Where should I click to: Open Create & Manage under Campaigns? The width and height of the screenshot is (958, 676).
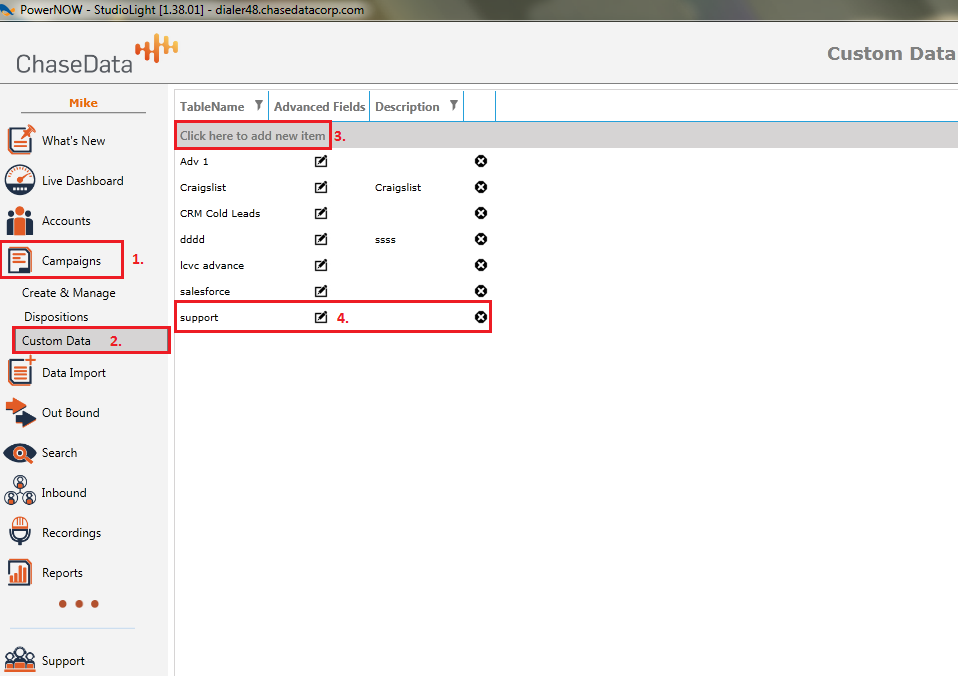pyautogui.click(x=69, y=293)
